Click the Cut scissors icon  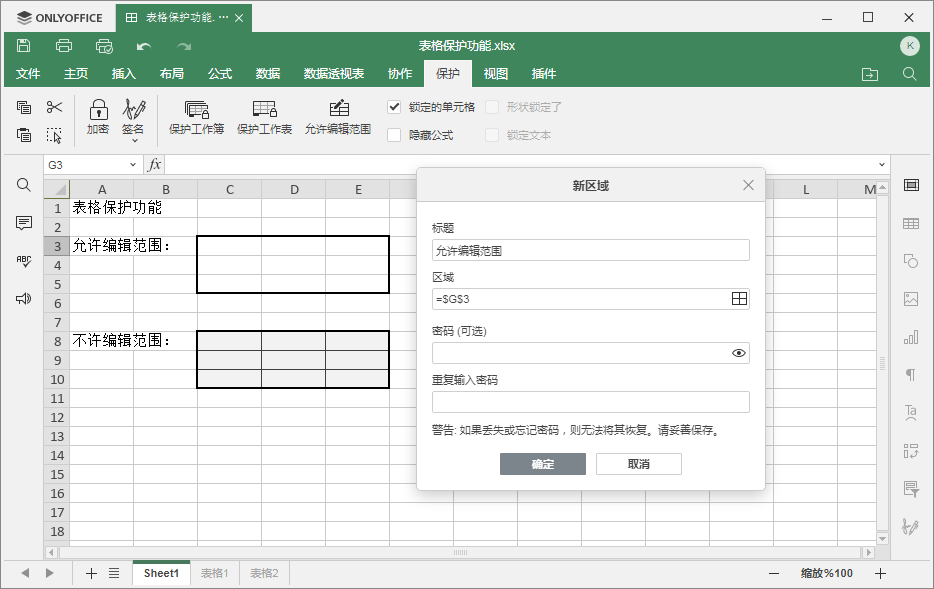54,107
